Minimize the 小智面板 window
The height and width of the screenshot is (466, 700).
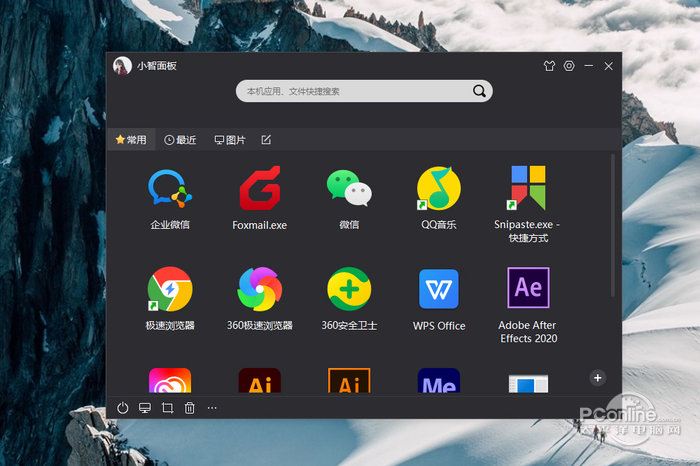point(589,66)
